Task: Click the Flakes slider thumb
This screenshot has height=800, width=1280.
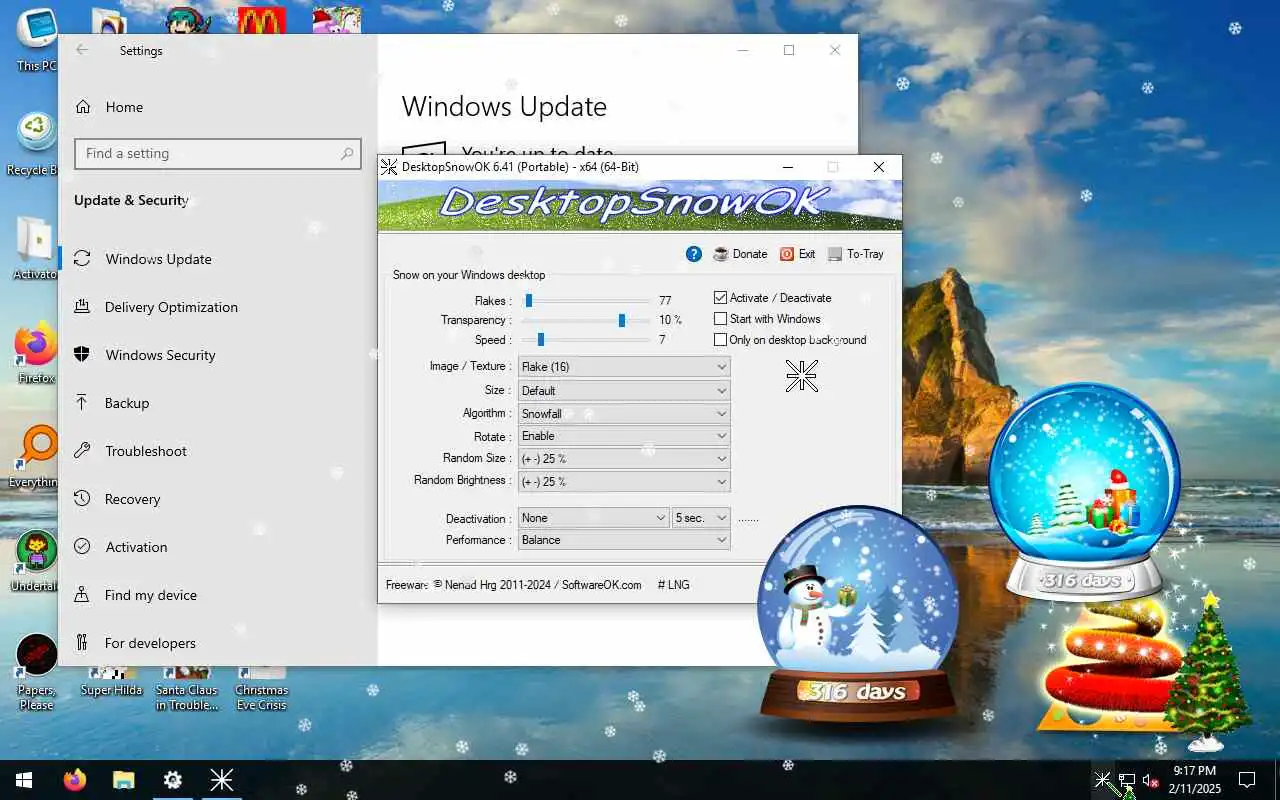Action: (529, 300)
